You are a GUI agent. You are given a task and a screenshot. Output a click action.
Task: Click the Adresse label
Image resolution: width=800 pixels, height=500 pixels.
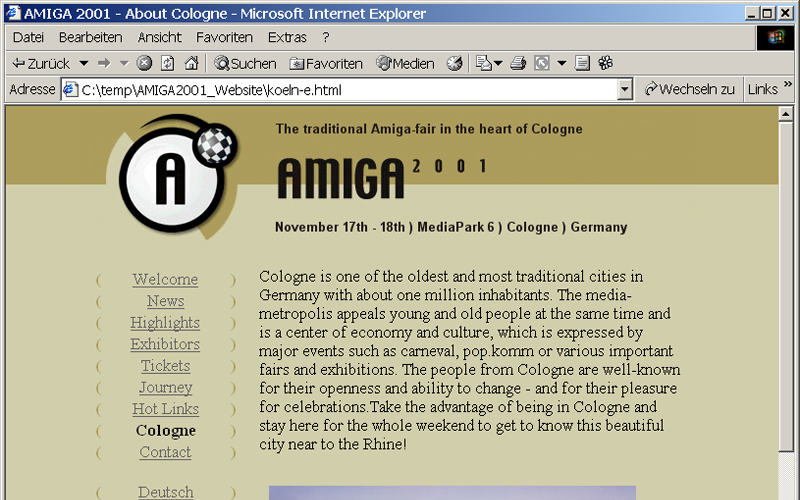pyautogui.click(x=32, y=89)
